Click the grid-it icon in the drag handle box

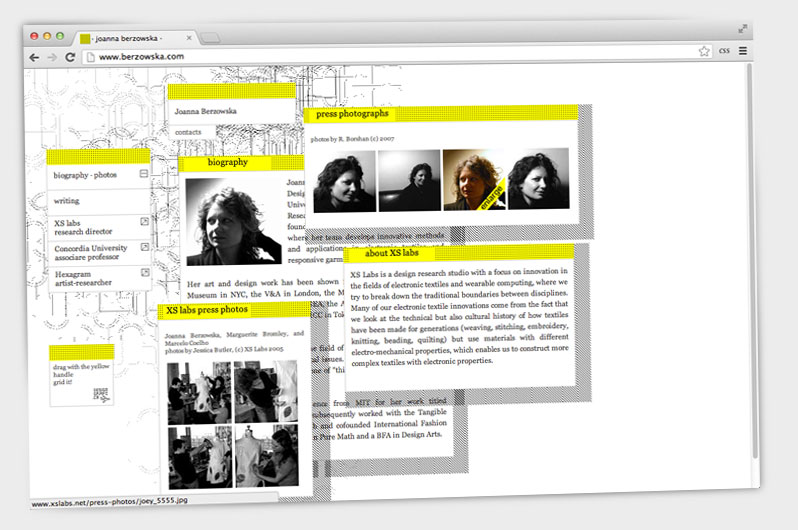(99, 394)
